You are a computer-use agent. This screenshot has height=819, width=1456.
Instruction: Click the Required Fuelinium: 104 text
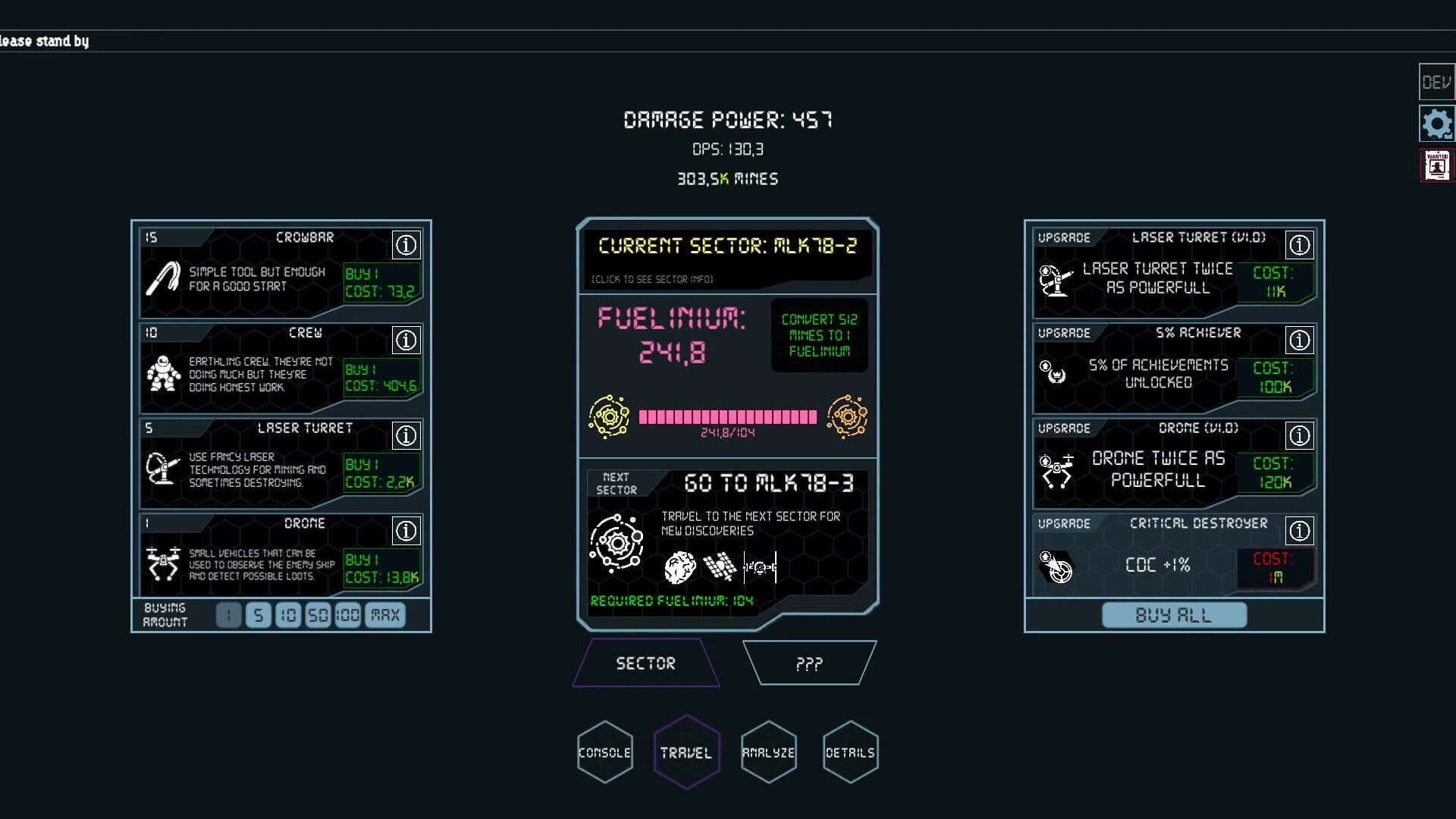(x=672, y=601)
